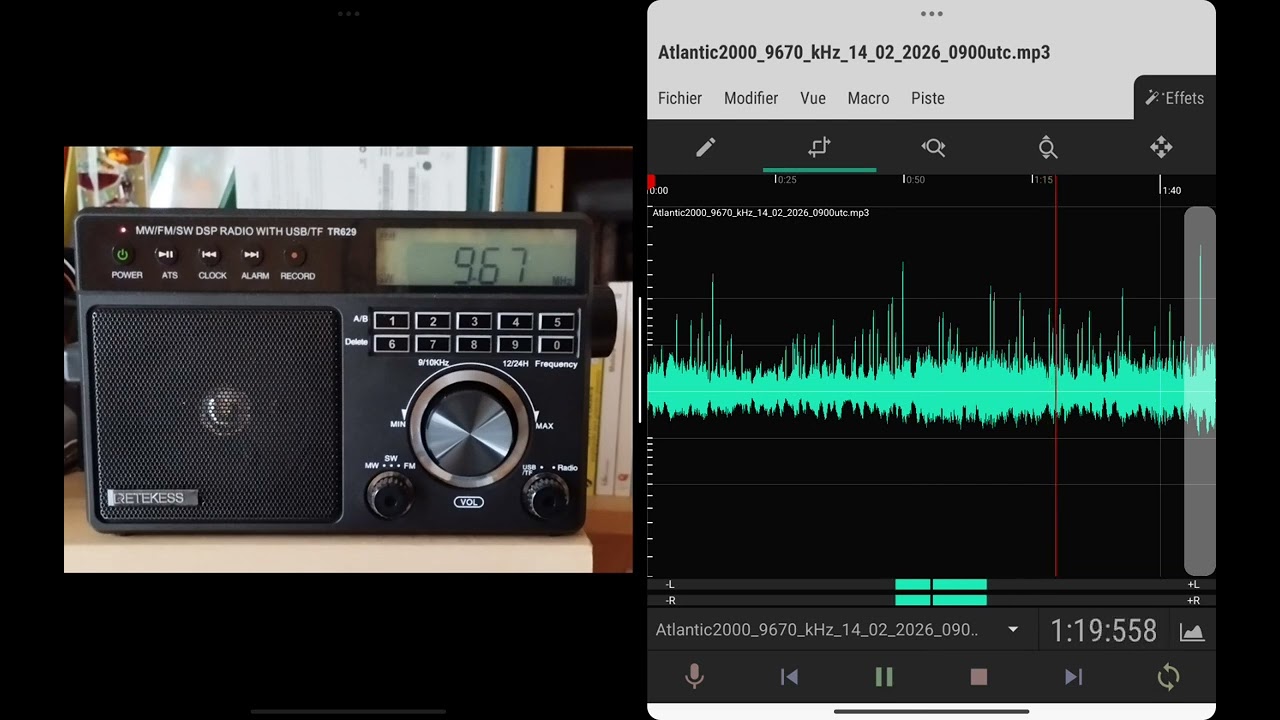Open the Macro menu
1280x720 pixels.
[868, 98]
